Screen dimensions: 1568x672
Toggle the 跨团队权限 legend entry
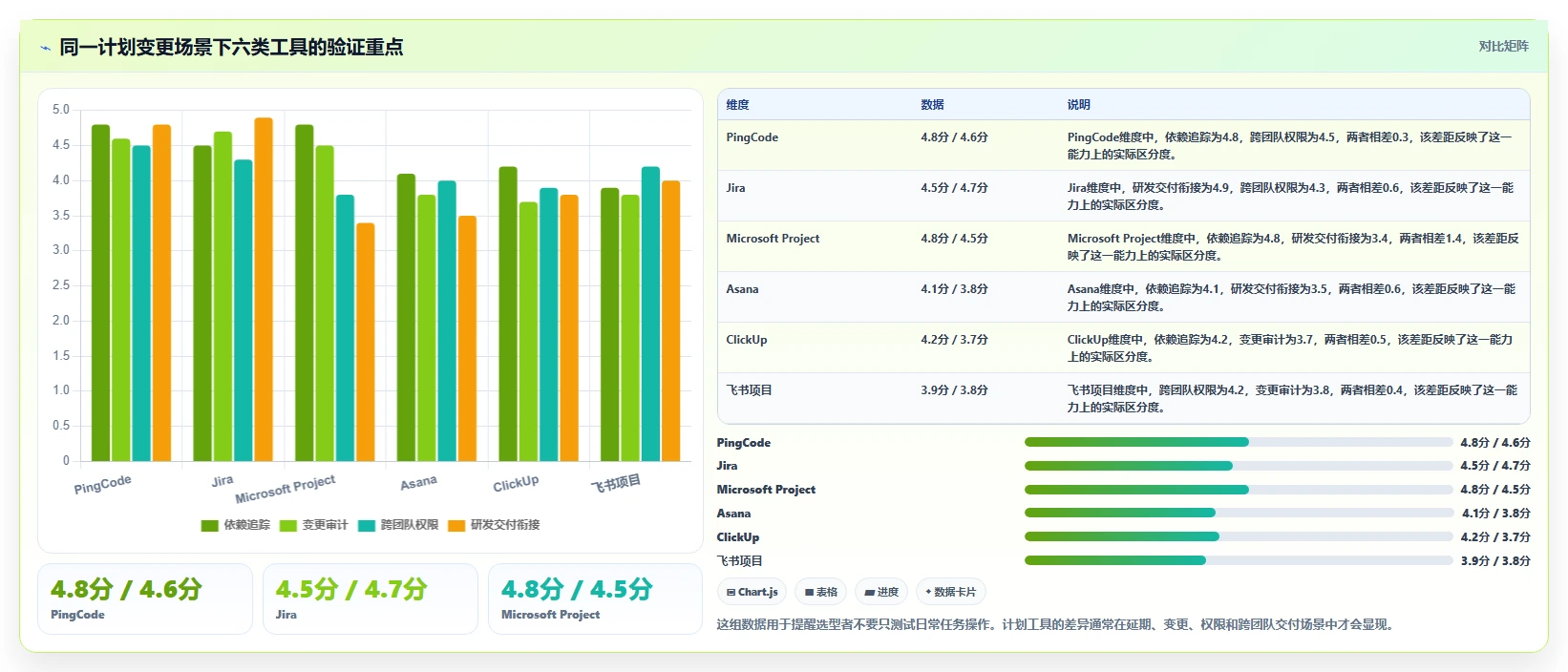tap(398, 525)
